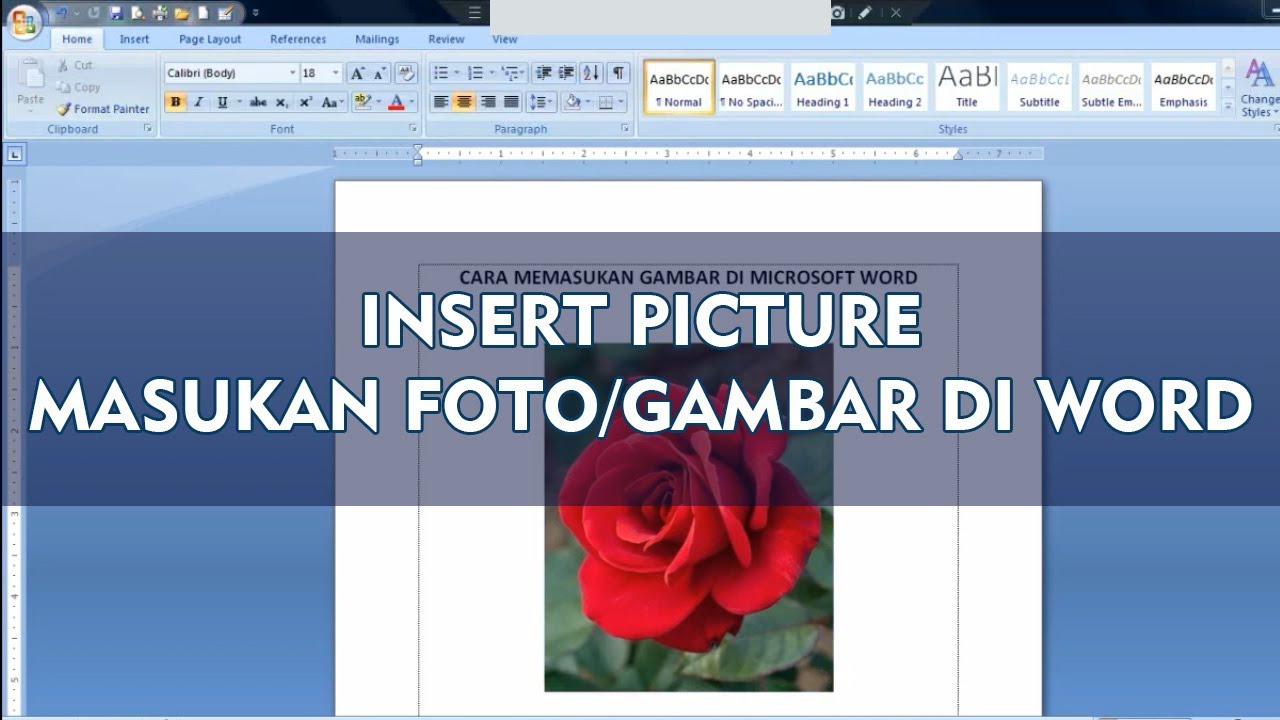Open the Calibri (Body) font dropdown

[x=292, y=73]
